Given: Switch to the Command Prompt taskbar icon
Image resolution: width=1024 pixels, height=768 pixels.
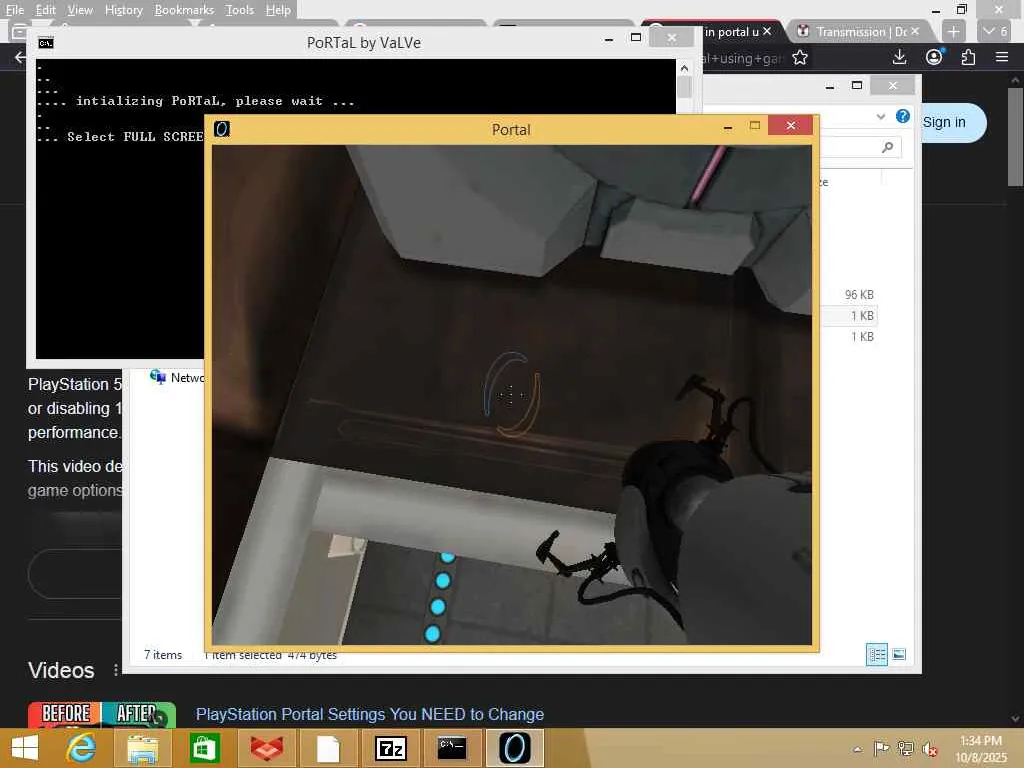Looking at the screenshot, I should pyautogui.click(x=452, y=748).
